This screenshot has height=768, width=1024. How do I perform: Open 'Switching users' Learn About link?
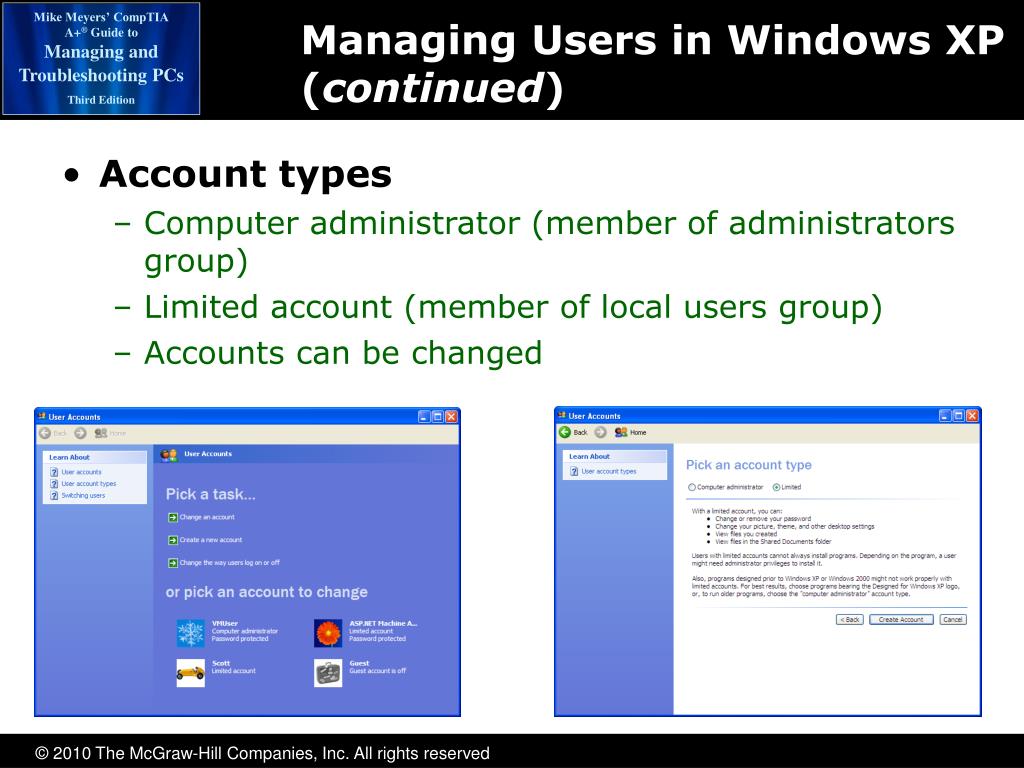[84, 496]
